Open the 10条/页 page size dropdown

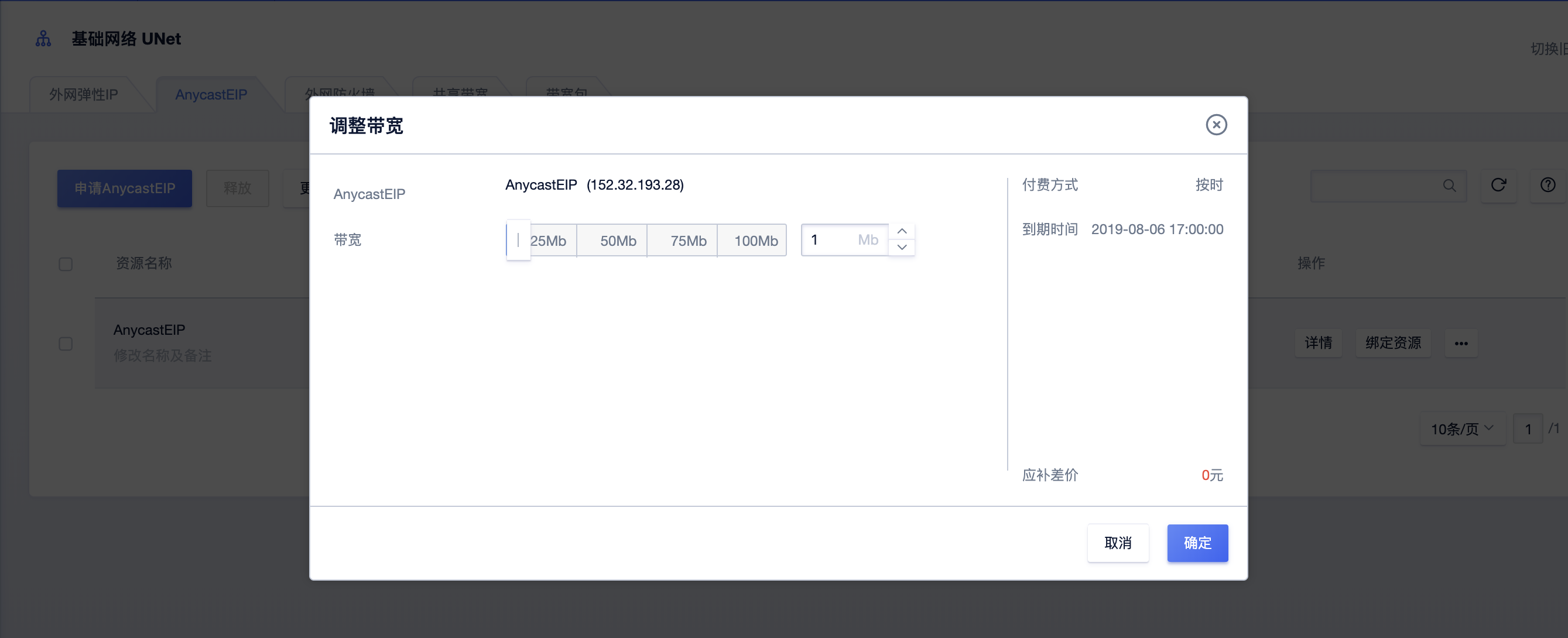coord(1462,429)
